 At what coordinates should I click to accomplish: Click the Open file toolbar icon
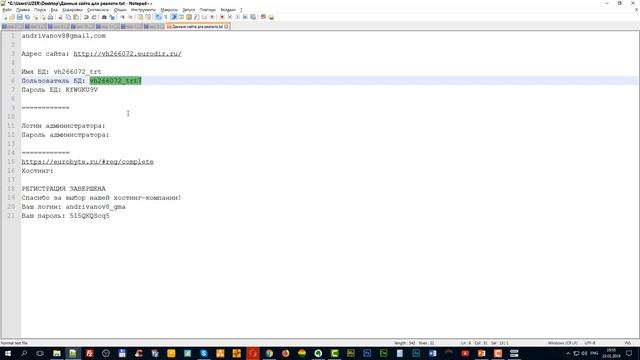click(x=12, y=17)
